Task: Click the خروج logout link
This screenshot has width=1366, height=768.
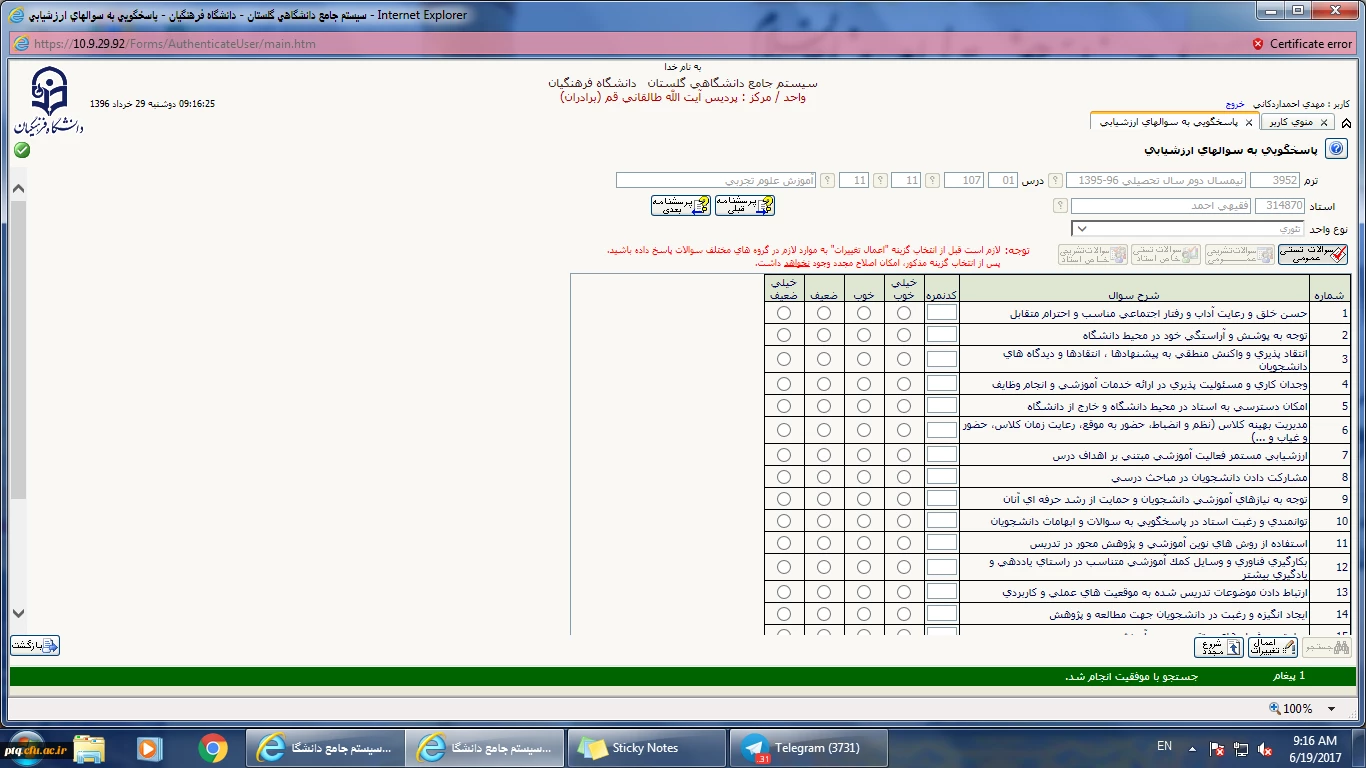Action: [x=1235, y=104]
